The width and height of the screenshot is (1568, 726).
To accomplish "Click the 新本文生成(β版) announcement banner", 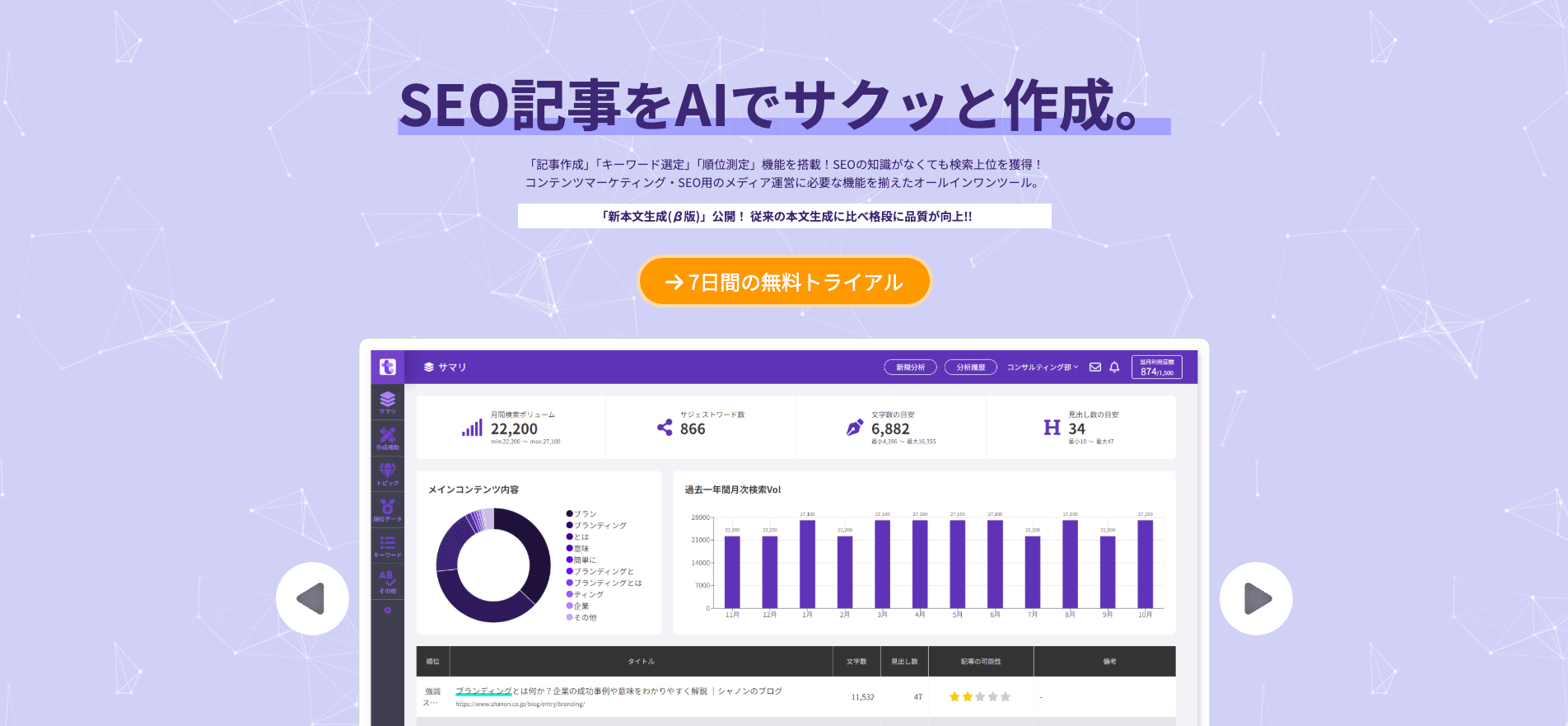I will (x=784, y=216).
